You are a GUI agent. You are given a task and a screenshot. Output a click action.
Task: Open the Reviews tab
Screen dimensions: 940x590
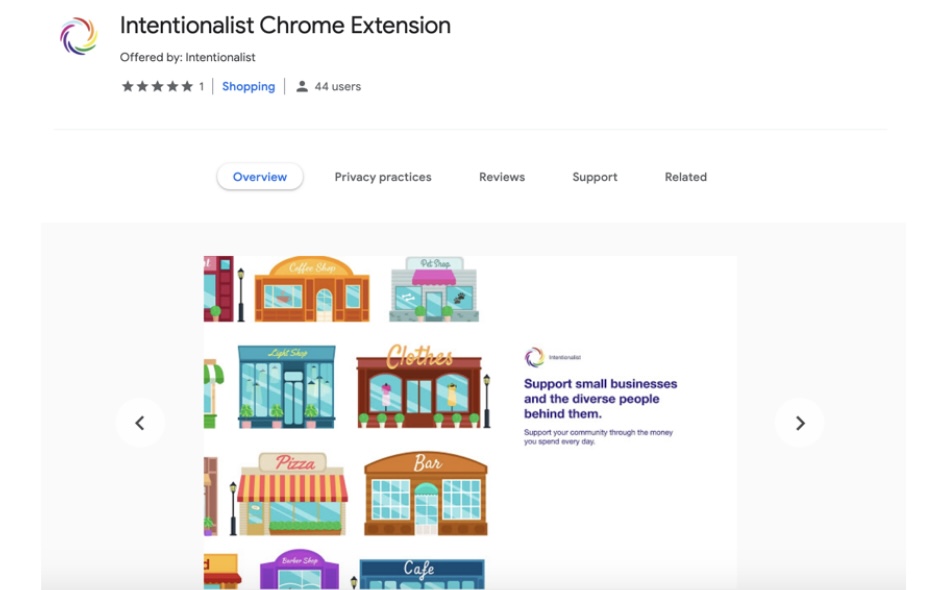pos(502,177)
